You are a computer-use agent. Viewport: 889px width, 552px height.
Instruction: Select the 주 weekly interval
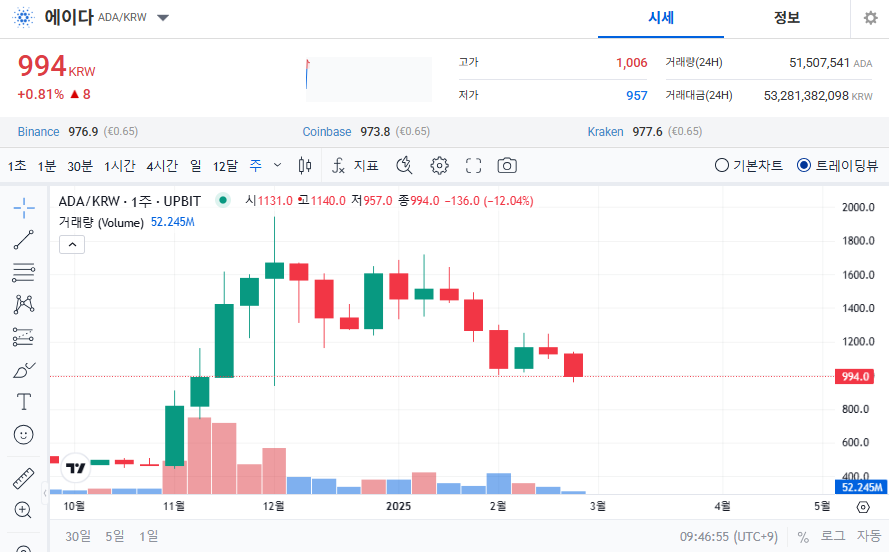click(256, 165)
